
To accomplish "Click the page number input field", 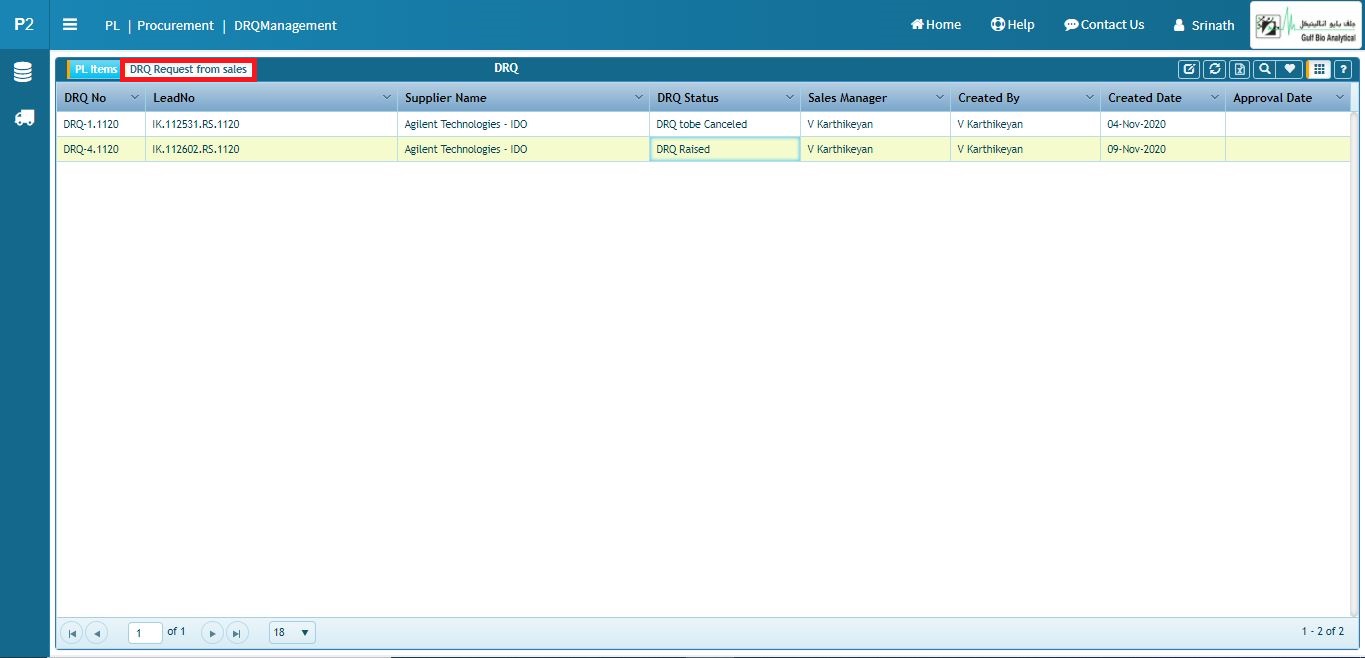I will click(x=145, y=633).
